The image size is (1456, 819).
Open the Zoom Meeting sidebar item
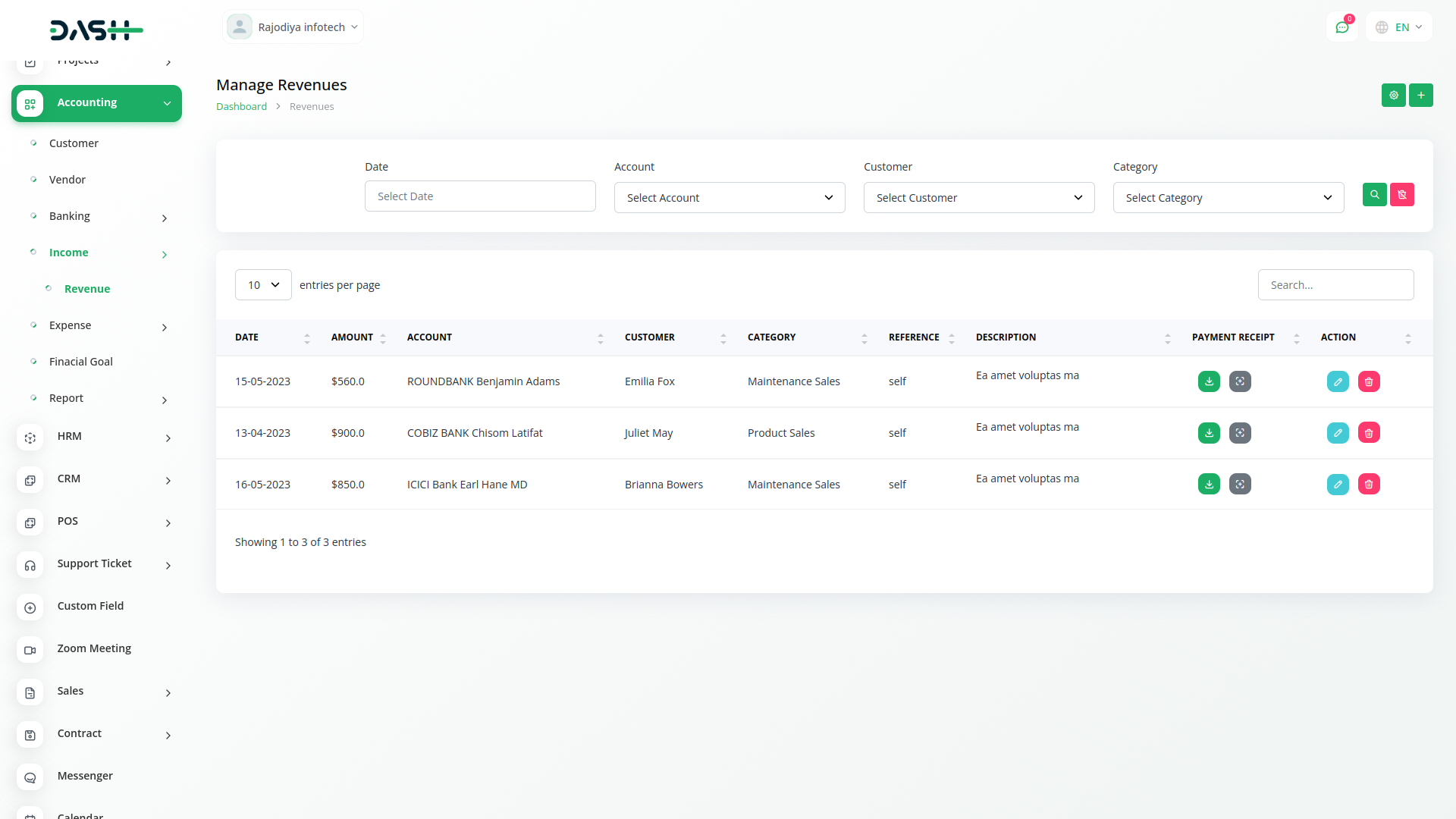(94, 648)
